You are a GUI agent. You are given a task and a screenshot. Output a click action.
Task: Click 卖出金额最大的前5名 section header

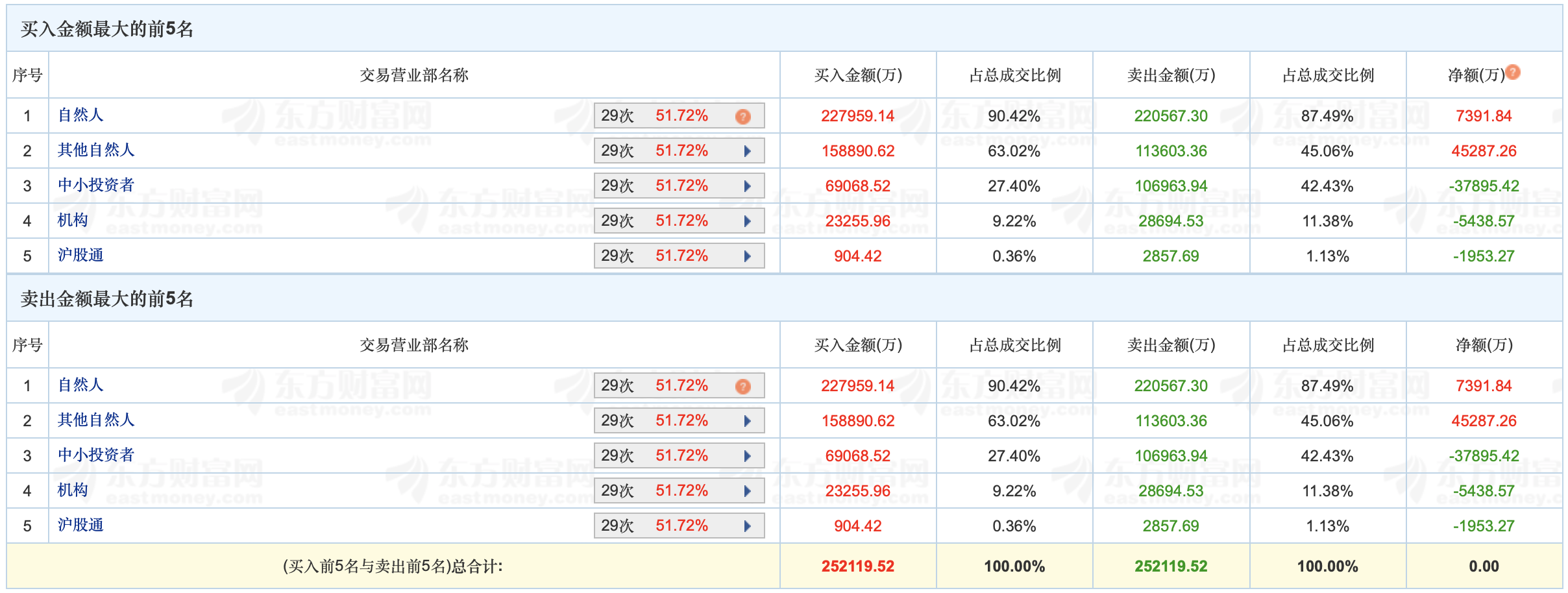coord(107,299)
